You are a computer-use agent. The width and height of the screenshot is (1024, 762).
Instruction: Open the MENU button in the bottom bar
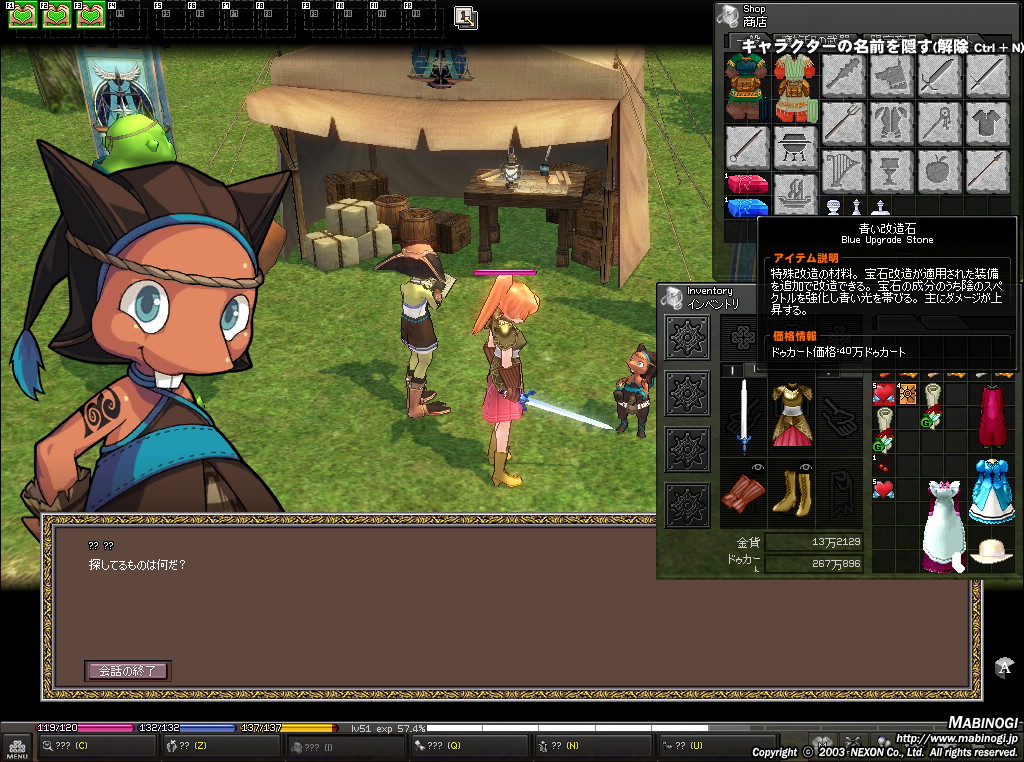[17, 748]
